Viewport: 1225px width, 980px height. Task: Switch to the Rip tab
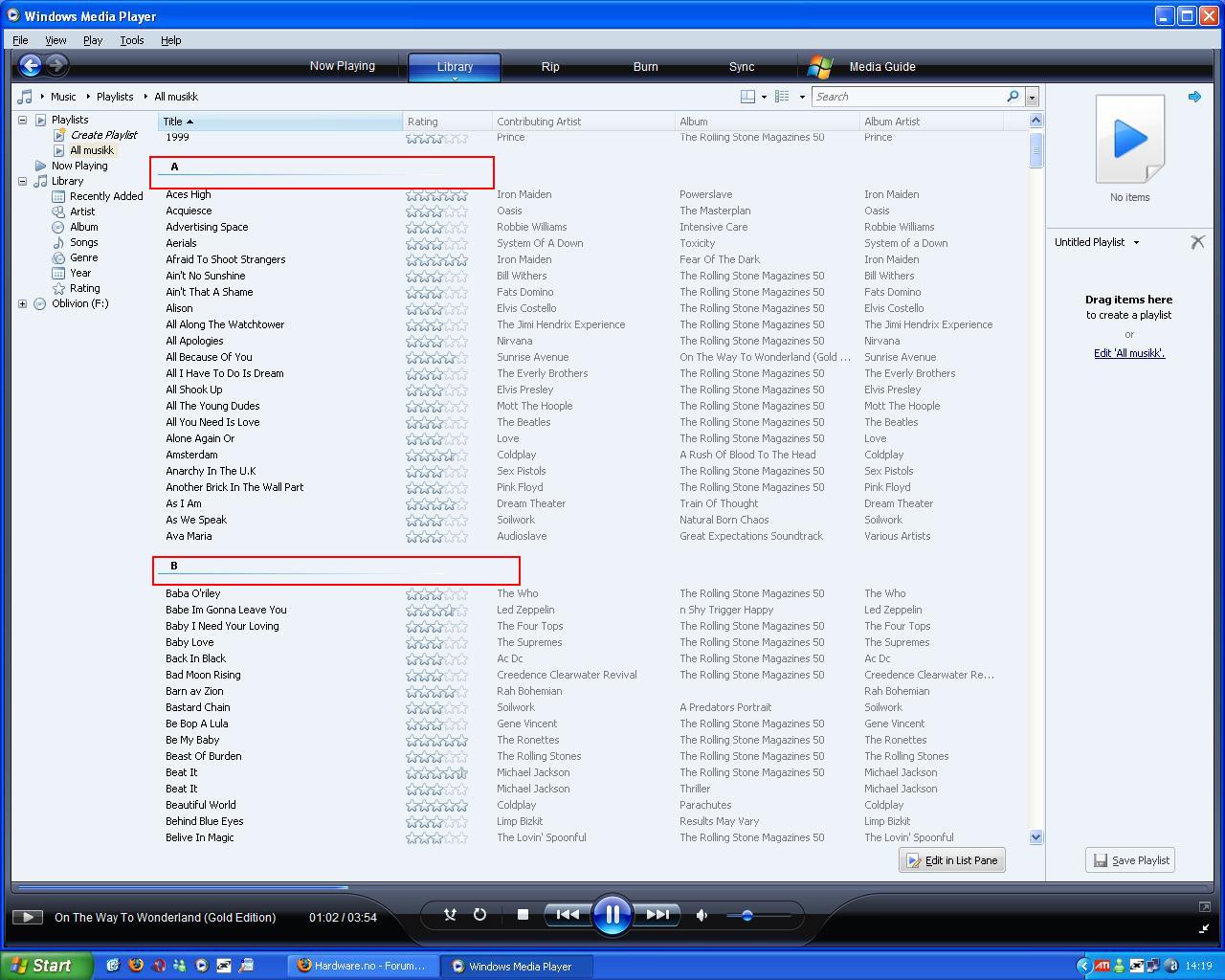pyautogui.click(x=550, y=66)
